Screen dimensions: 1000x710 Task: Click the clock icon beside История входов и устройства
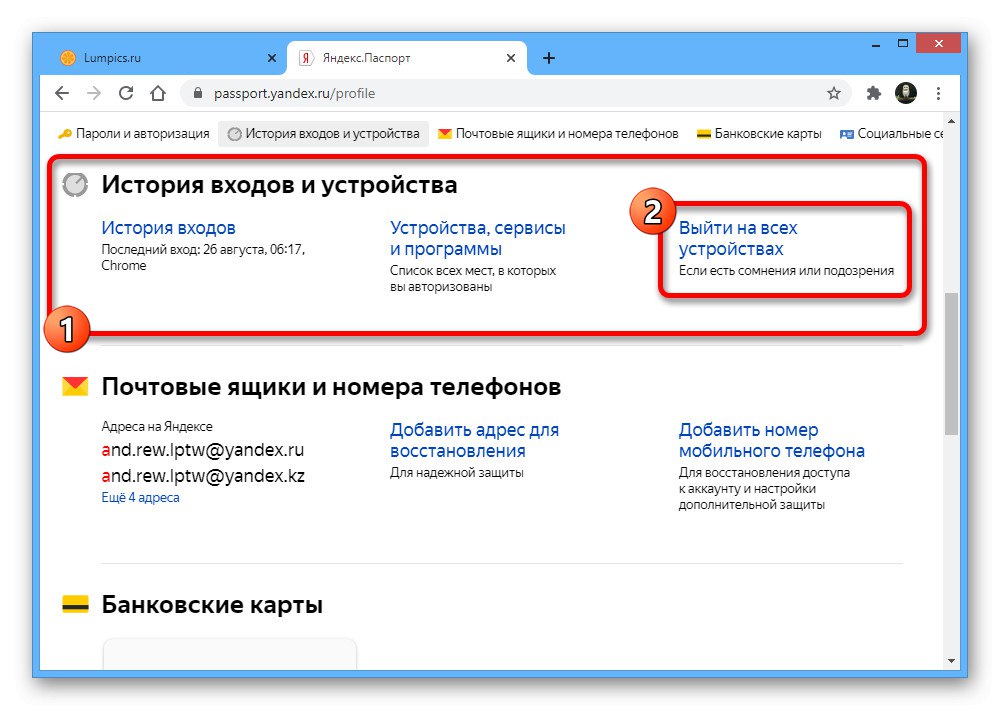click(x=75, y=184)
